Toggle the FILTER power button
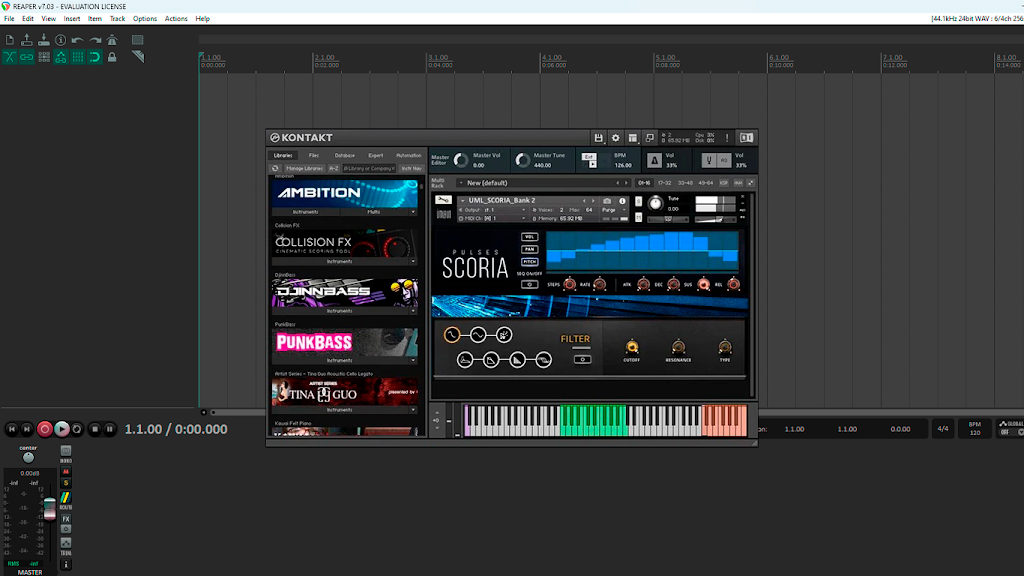The width and height of the screenshot is (1024, 576). (x=582, y=360)
